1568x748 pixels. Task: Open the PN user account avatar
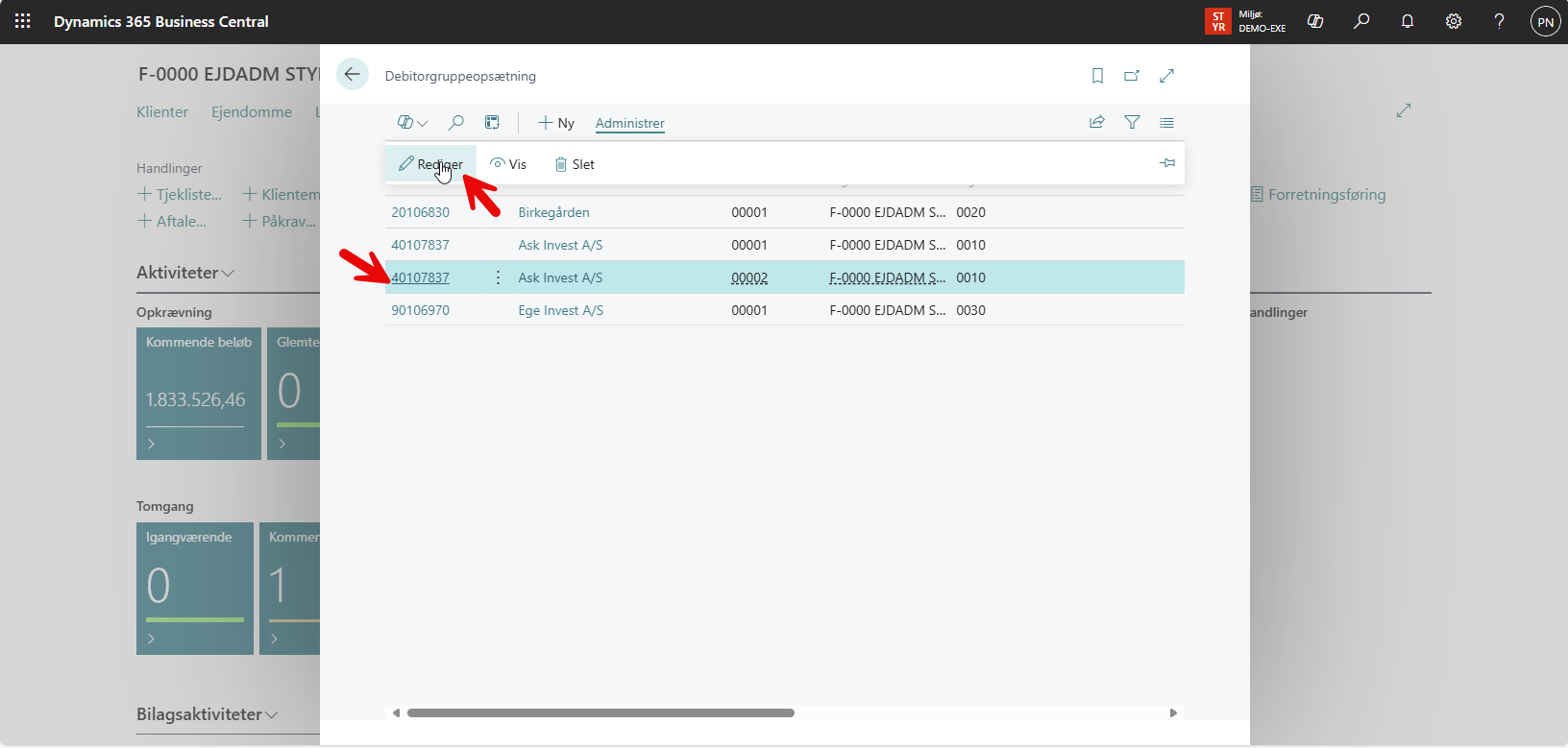tap(1545, 21)
